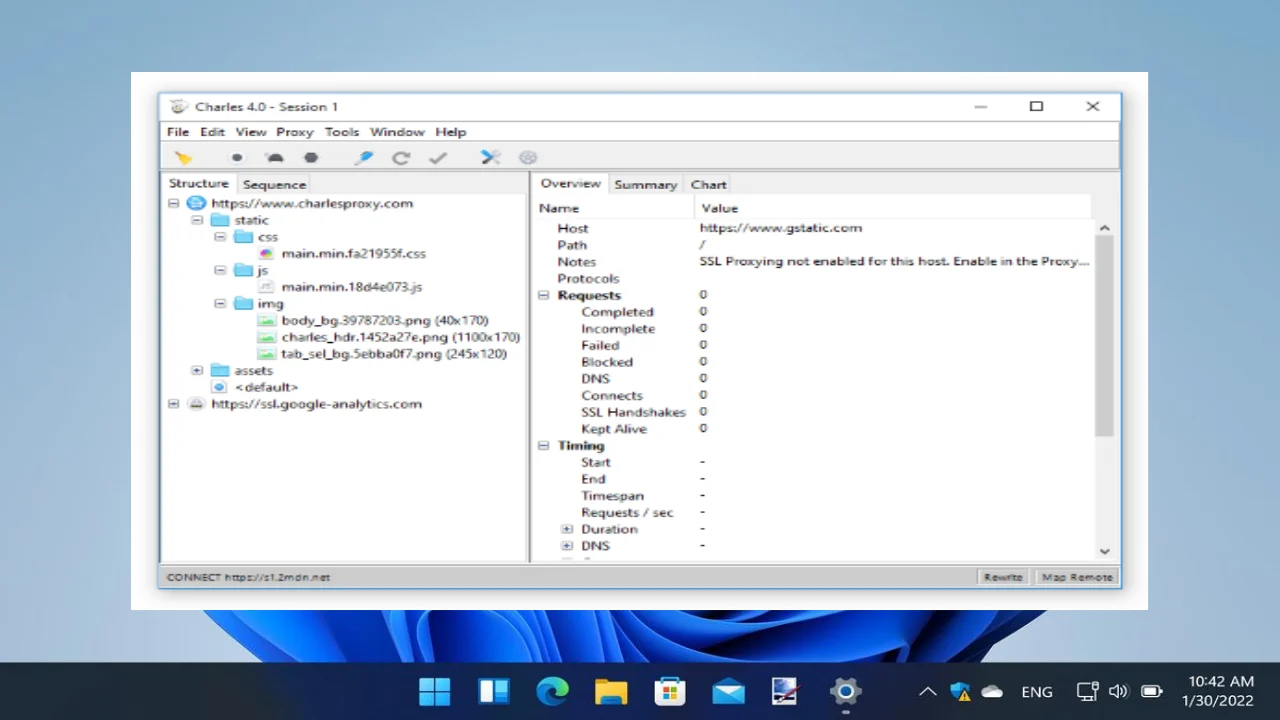Collapse the Timing section in Overview

[x=544, y=445]
